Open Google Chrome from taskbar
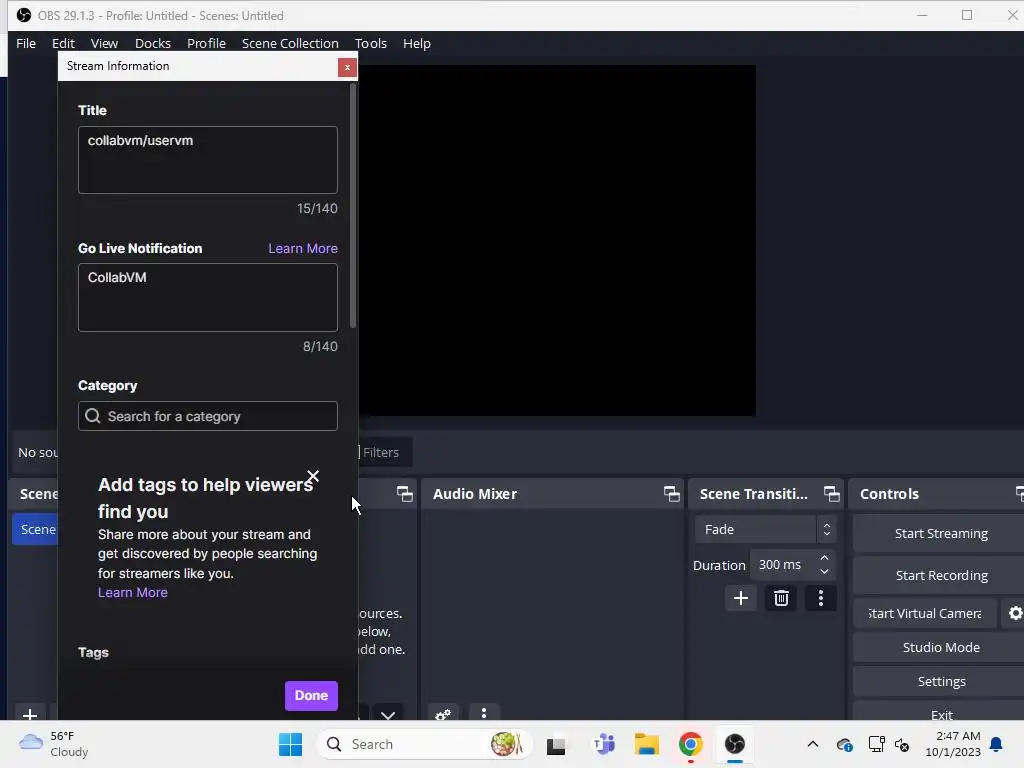This screenshot has height=768, width=1024. pos(690,744)
